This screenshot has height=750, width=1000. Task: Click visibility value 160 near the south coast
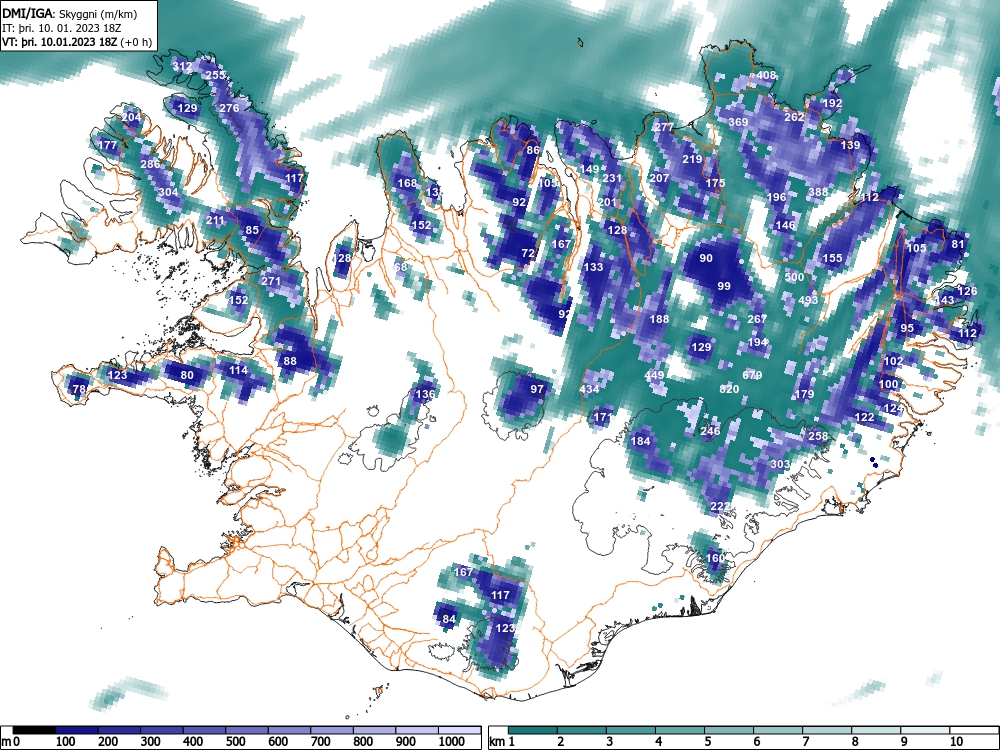(x=715, y=558)
